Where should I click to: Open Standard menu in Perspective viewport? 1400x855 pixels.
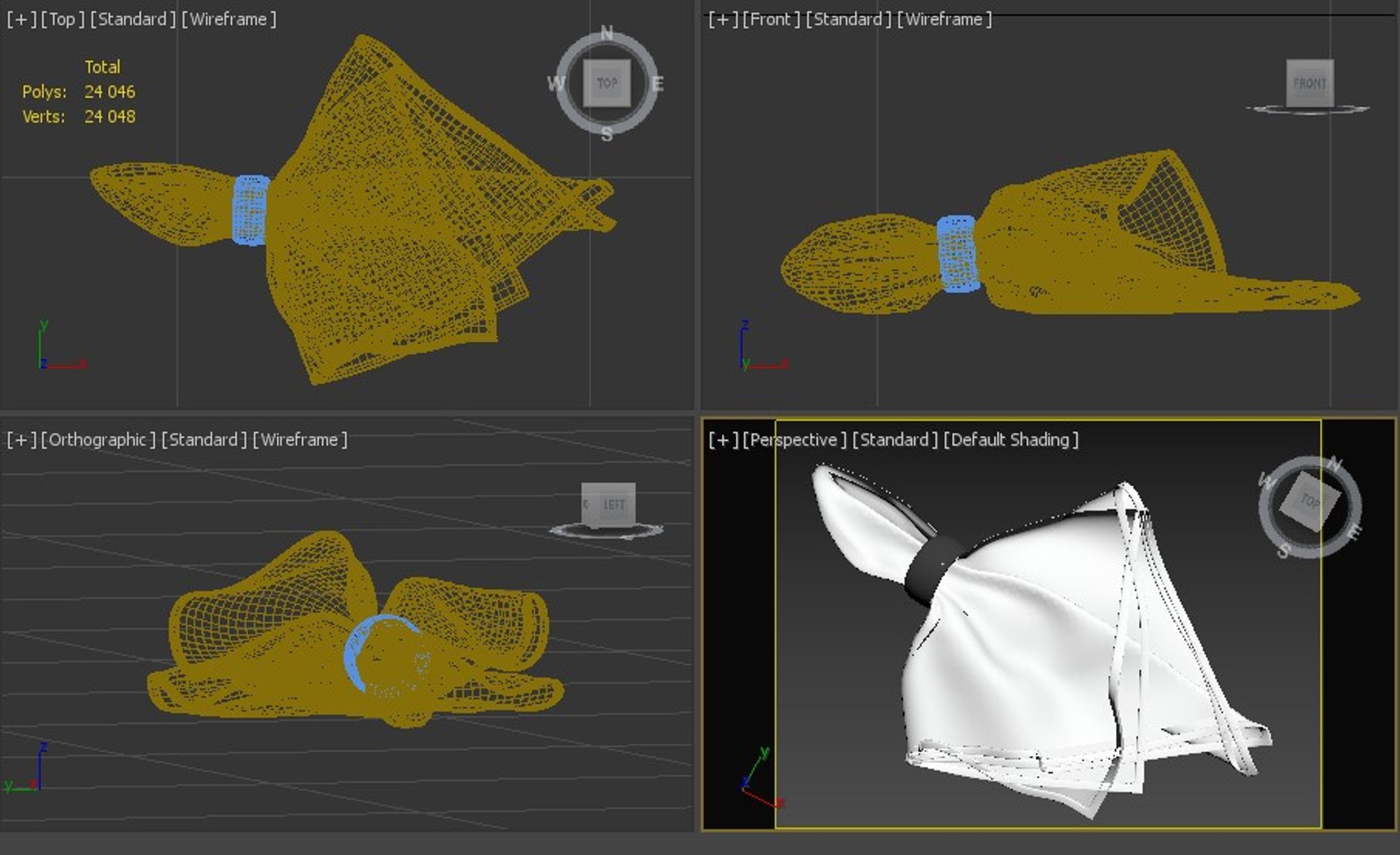point(895,439)
